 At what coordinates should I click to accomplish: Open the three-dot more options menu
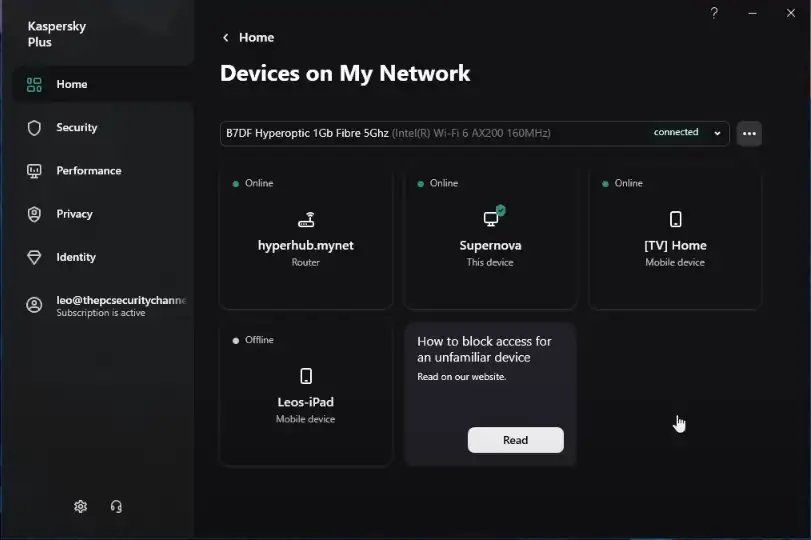coord(749,133)
